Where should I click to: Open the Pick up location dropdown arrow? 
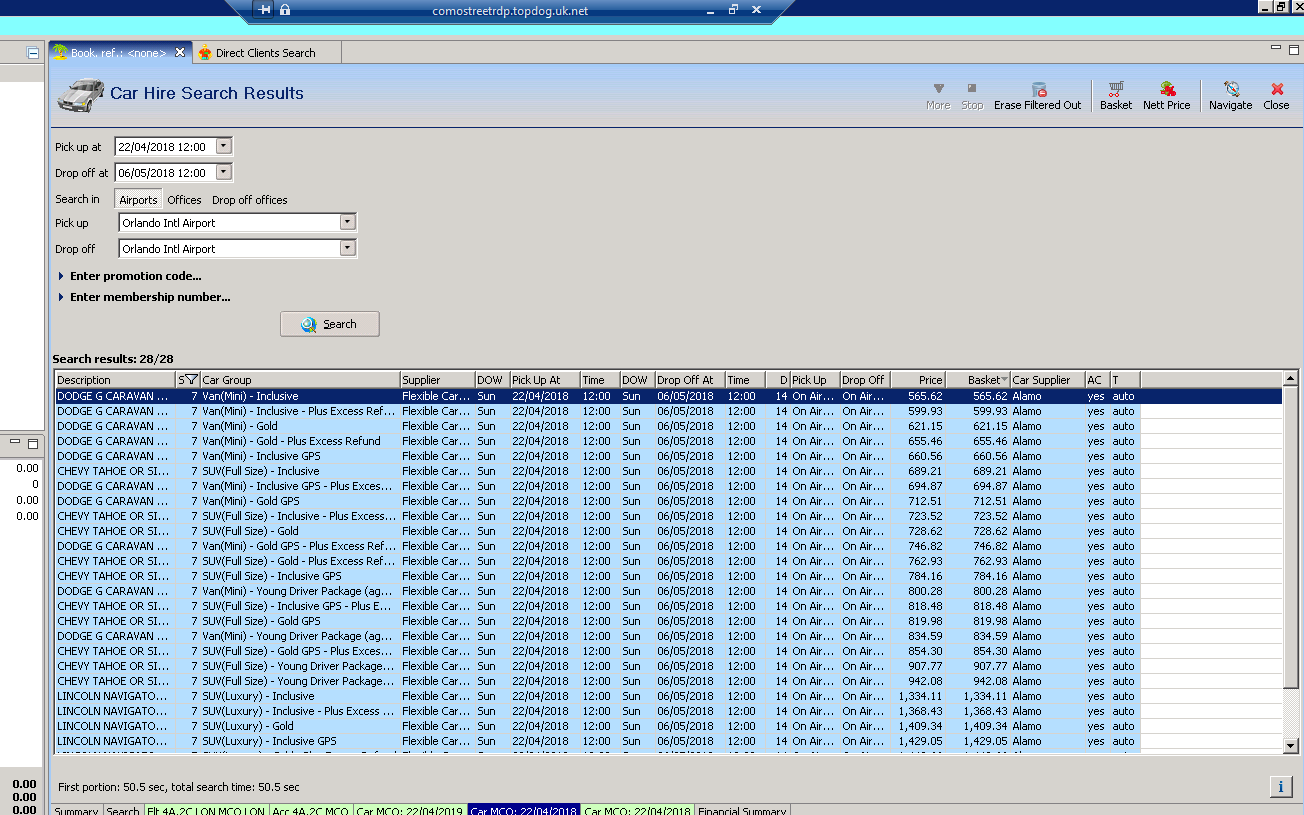tap(348, 222)
